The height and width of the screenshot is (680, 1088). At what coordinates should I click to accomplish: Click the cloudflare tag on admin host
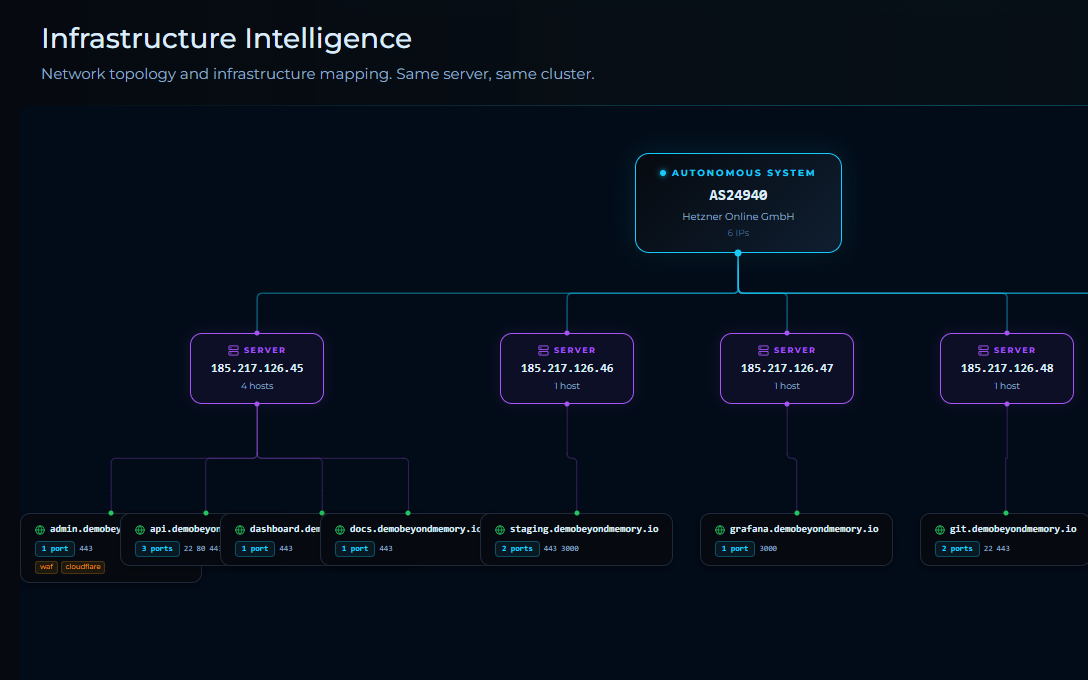click(x=83, y=567)
